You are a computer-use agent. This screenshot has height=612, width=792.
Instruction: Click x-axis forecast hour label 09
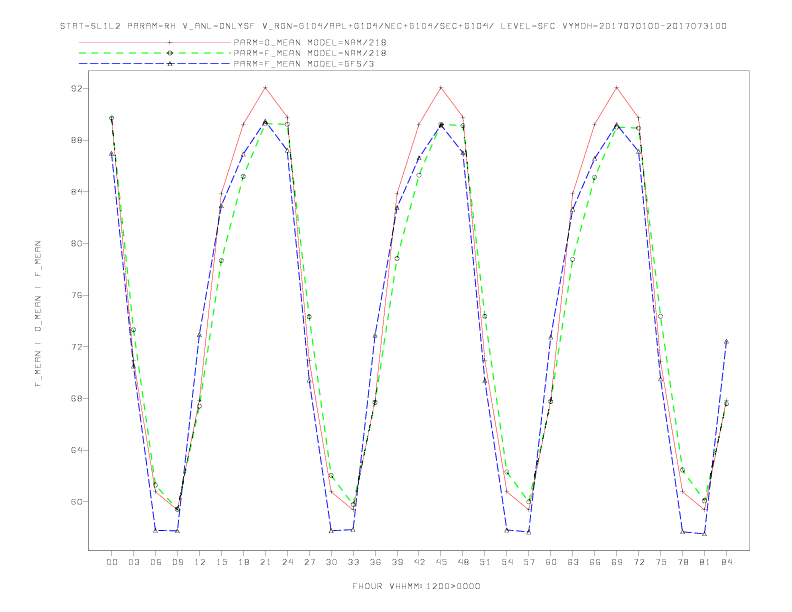pyautogui.click(x=177, y=562)
